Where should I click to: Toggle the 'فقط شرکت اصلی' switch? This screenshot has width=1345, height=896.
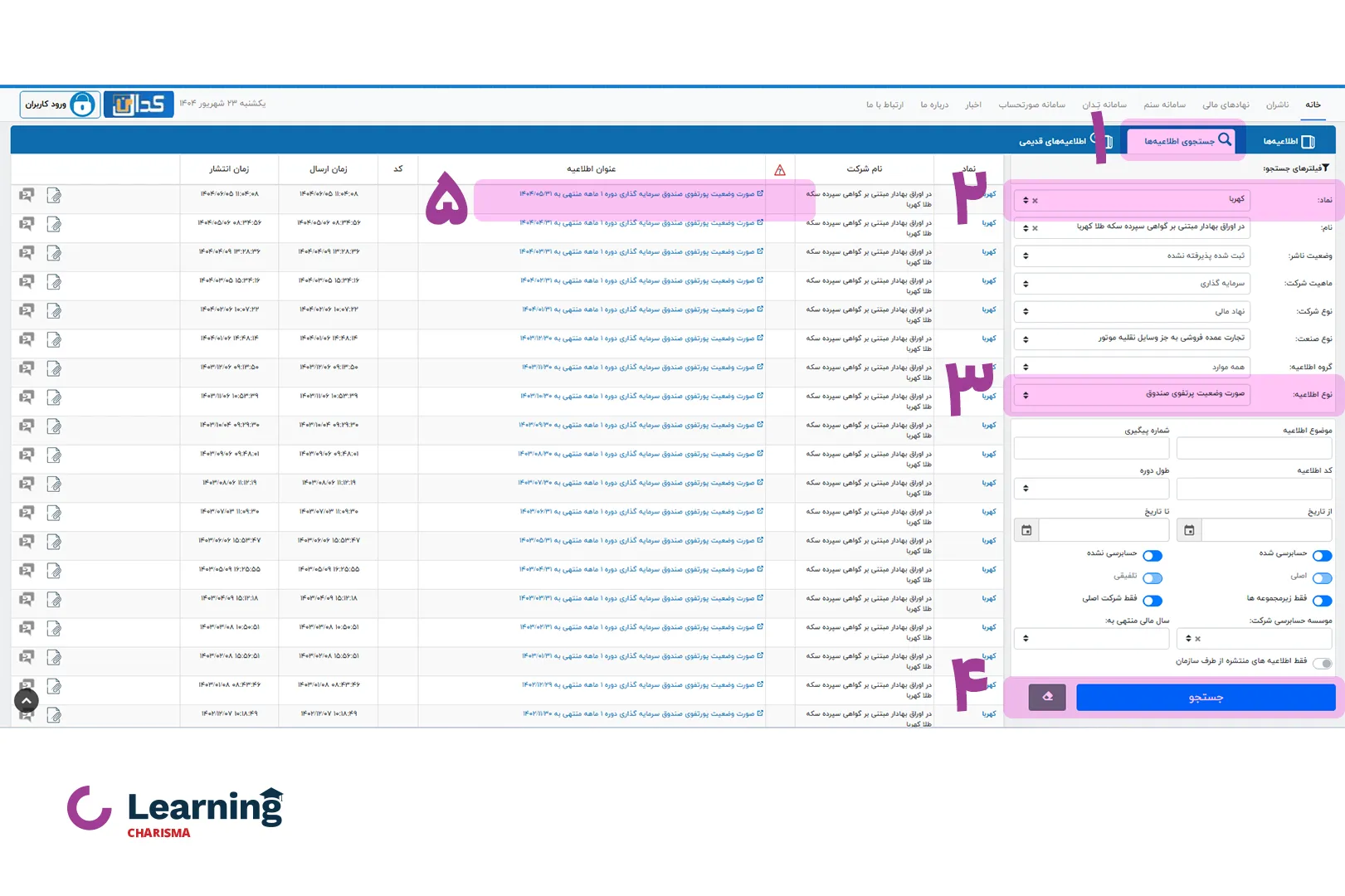(1153, 601)
